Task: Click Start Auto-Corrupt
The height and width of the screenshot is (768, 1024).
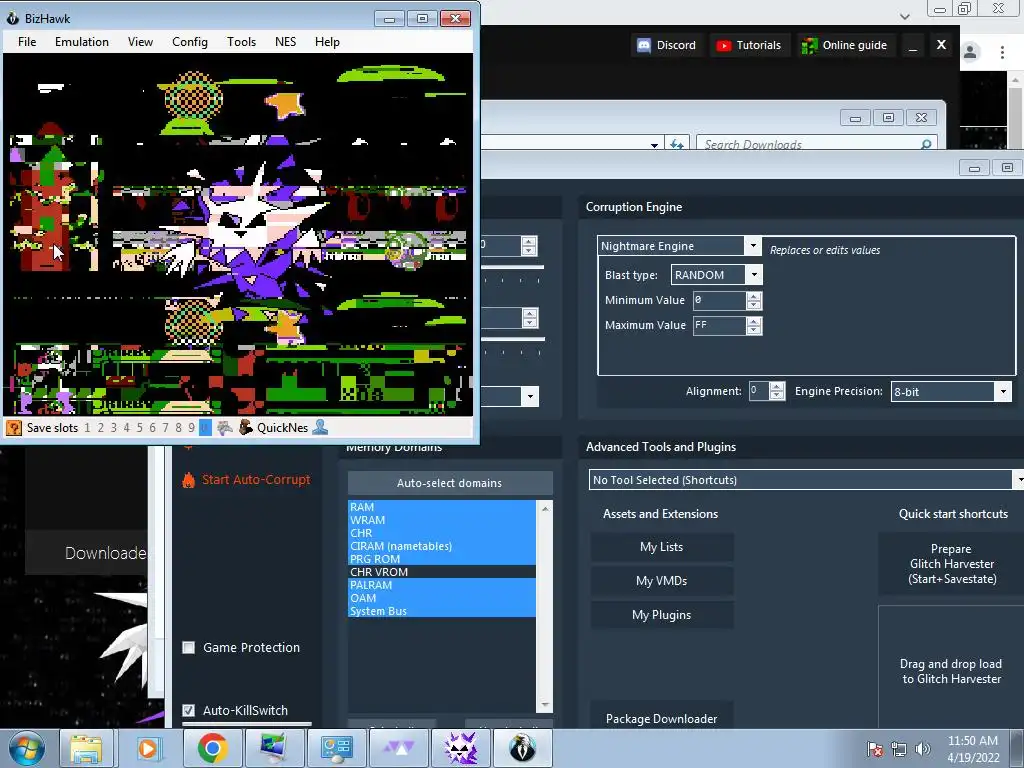Action: coord(256,479)
